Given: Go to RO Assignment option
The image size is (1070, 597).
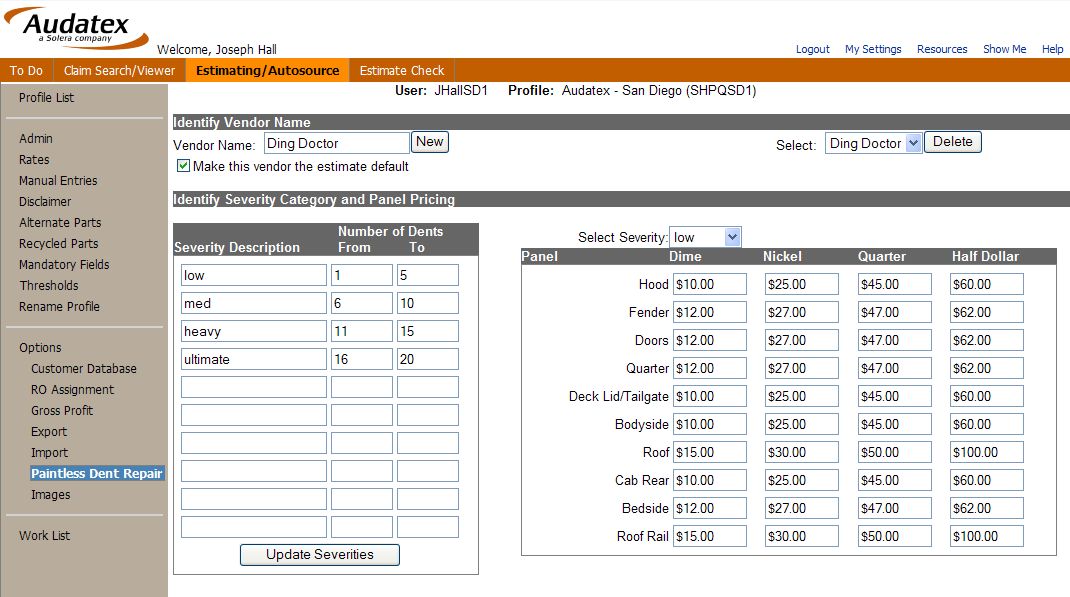Looking at the screenshot, I should 72,390.
